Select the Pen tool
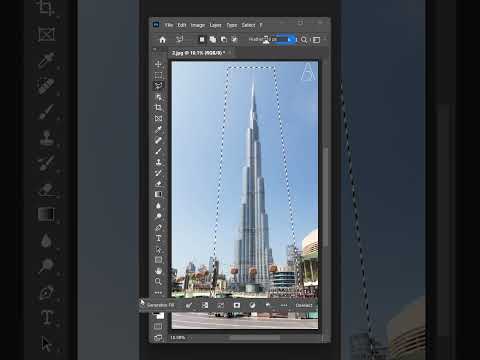The height and width of the screenshot is (360, 480). pos(158,227)
